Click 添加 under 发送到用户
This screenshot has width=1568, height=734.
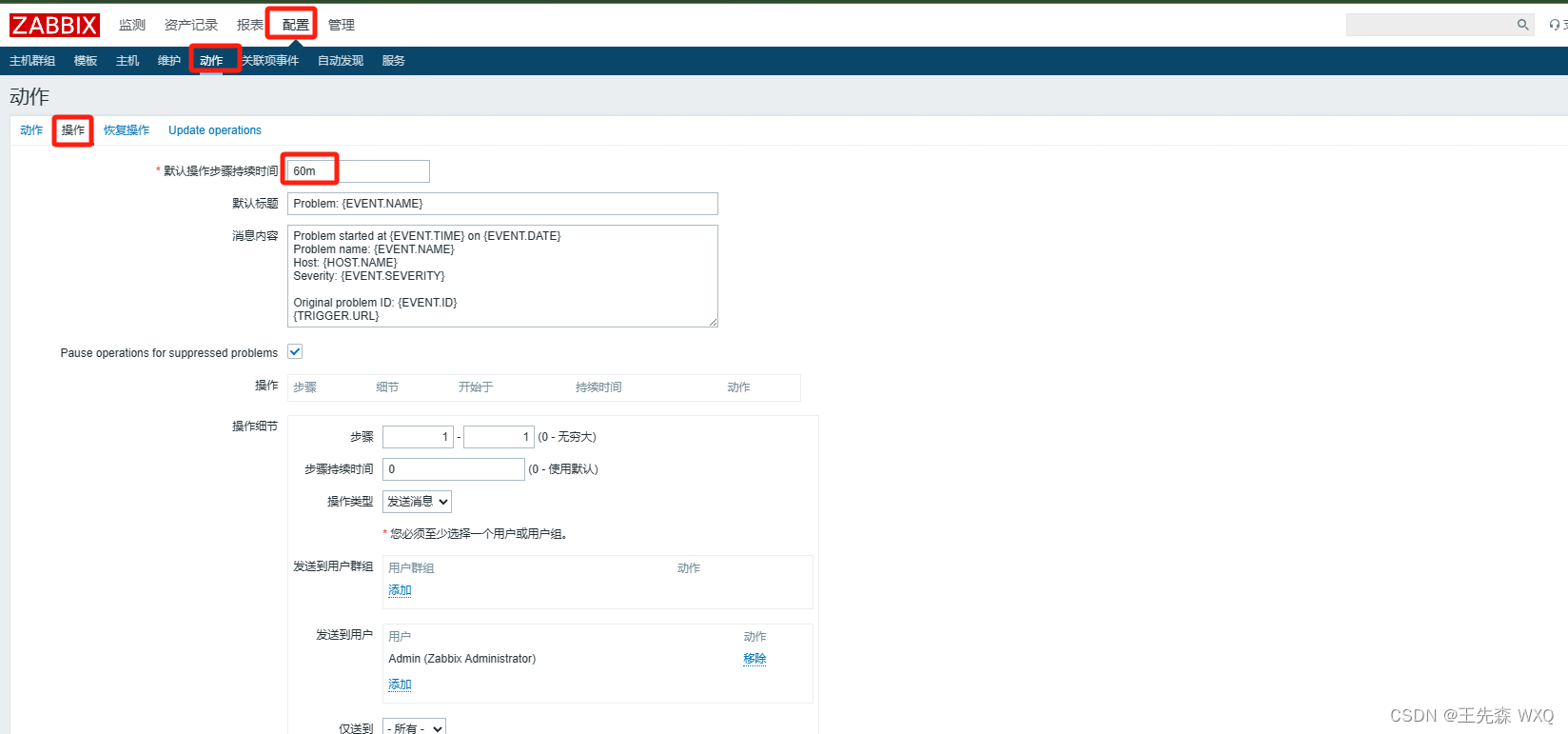(x=400, y=684)
